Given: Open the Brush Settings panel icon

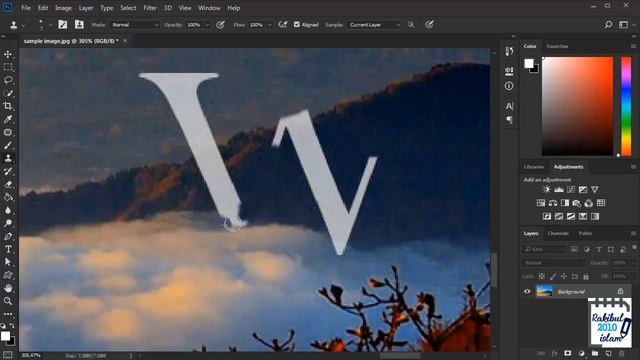Looking at the screenshot, I should coord(62,24).
